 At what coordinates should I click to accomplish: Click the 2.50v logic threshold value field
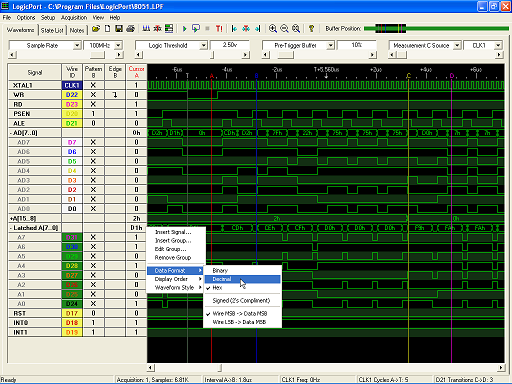230,45
